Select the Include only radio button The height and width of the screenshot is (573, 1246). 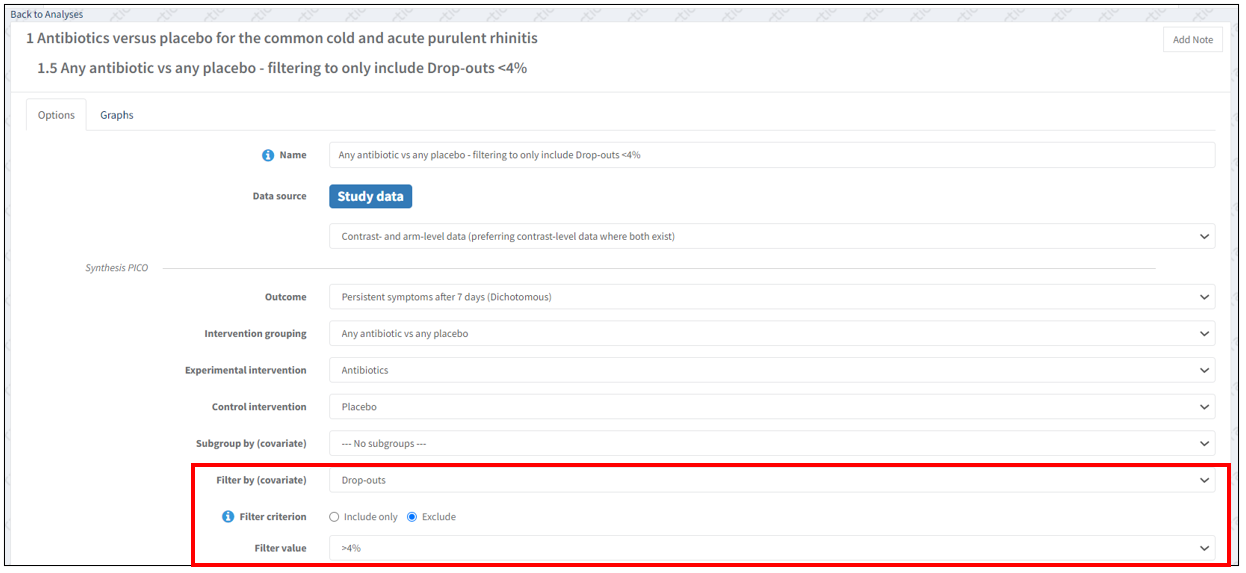(x=334, y=517)
